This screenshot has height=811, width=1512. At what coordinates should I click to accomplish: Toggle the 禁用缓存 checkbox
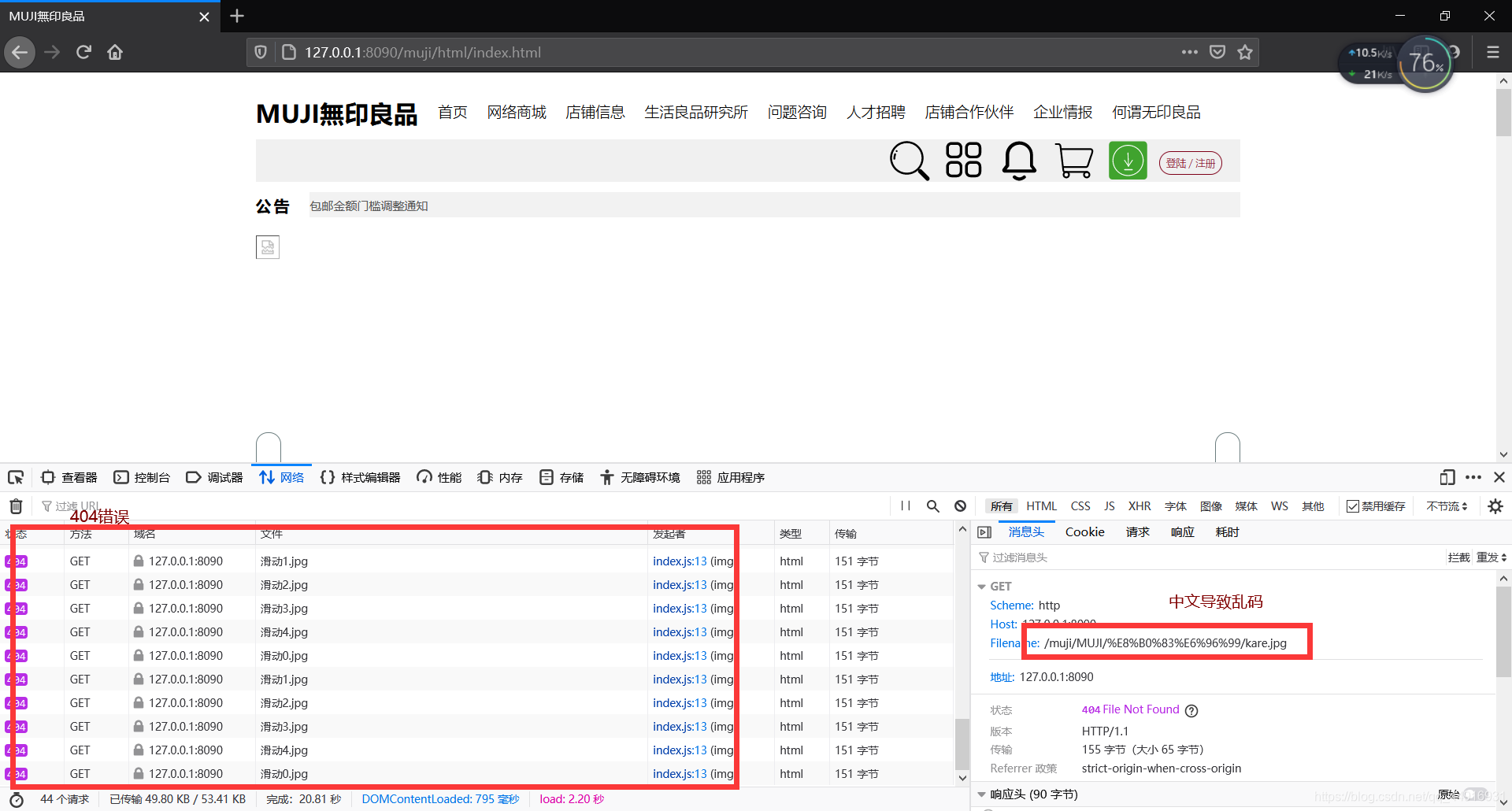1353,506
